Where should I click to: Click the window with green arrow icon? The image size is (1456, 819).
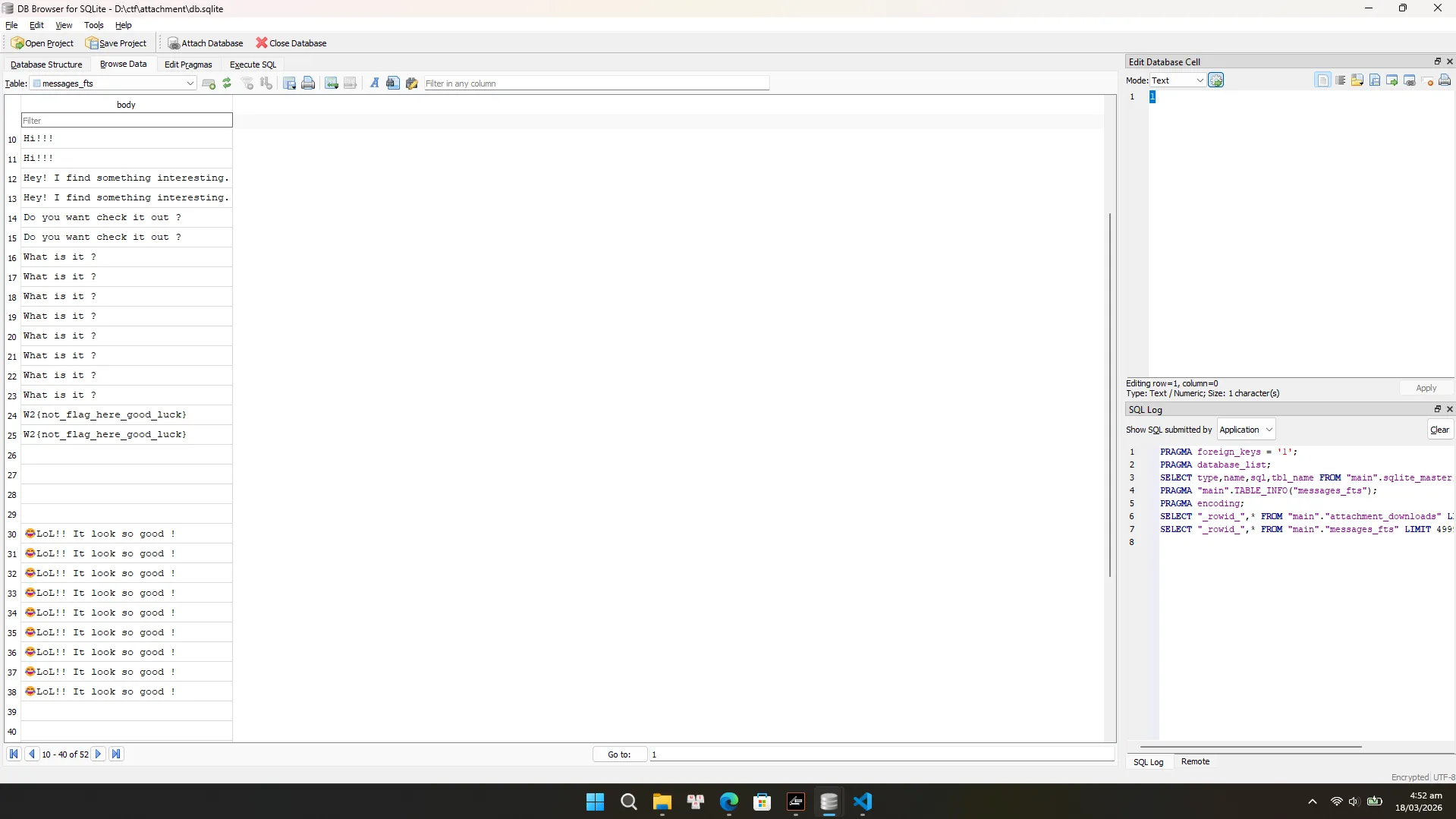[1392, 80]
